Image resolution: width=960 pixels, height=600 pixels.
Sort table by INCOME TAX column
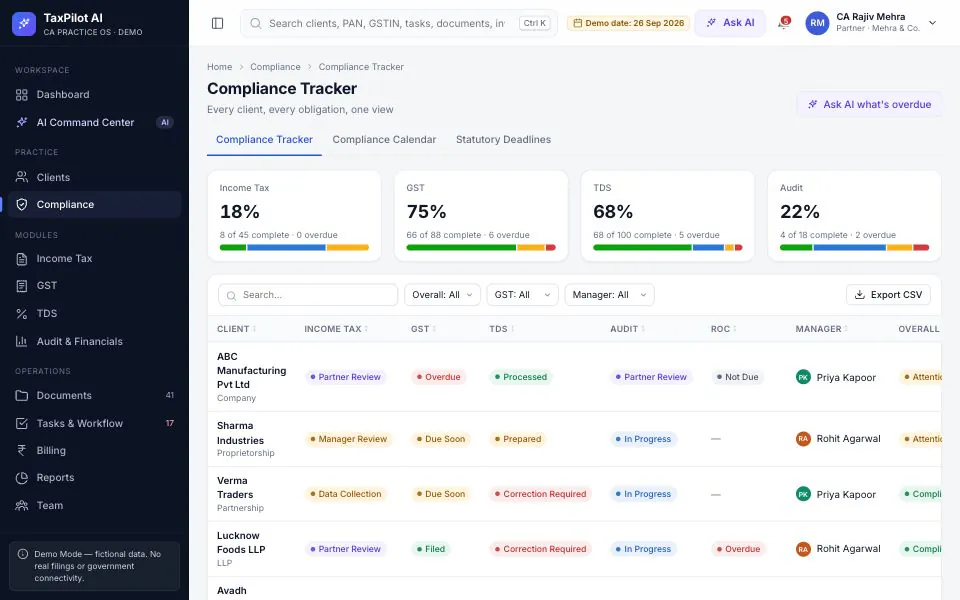pos(336,329)
